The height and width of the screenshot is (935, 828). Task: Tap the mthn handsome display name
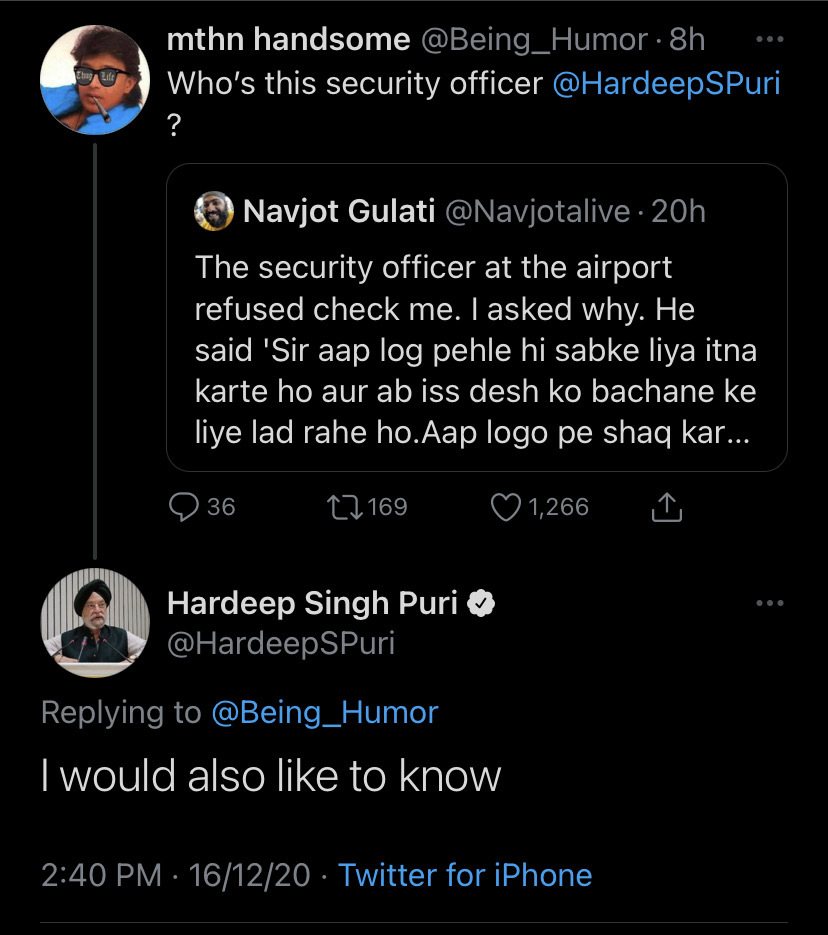(x=288, y=40)
